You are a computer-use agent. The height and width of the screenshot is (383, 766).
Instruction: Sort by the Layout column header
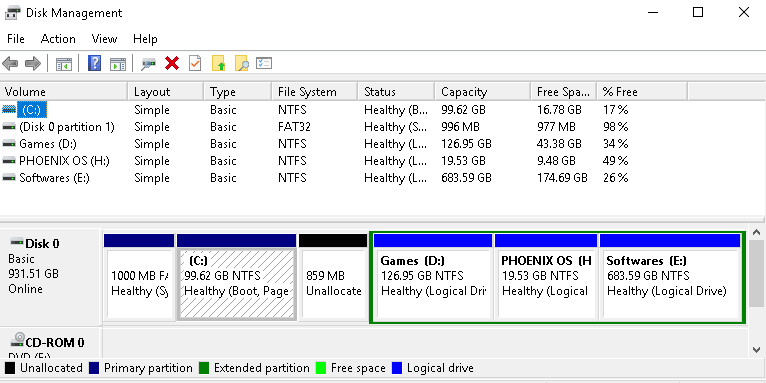(x=166, y=91)
